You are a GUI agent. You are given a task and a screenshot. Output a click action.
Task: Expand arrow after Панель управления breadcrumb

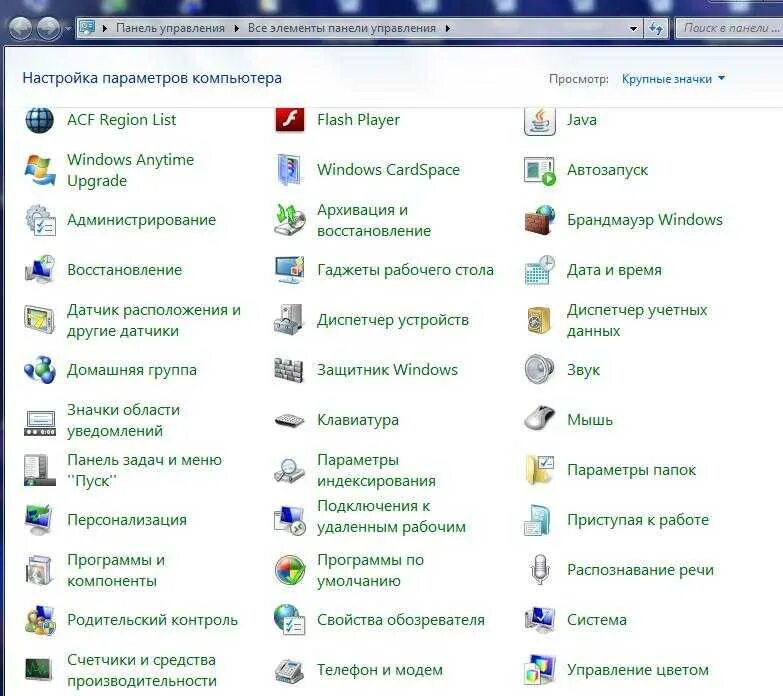click(x=237, y=28)
